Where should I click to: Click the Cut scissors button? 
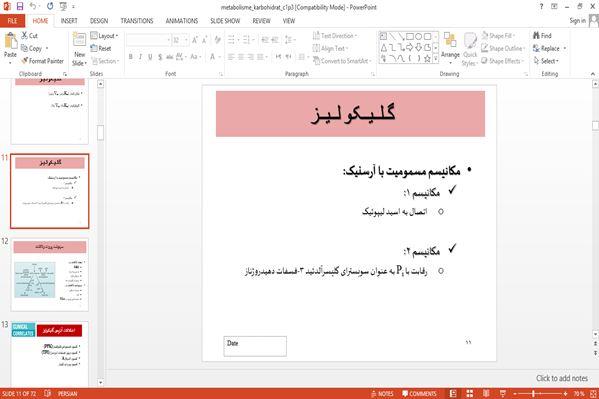tap(29, 36)
